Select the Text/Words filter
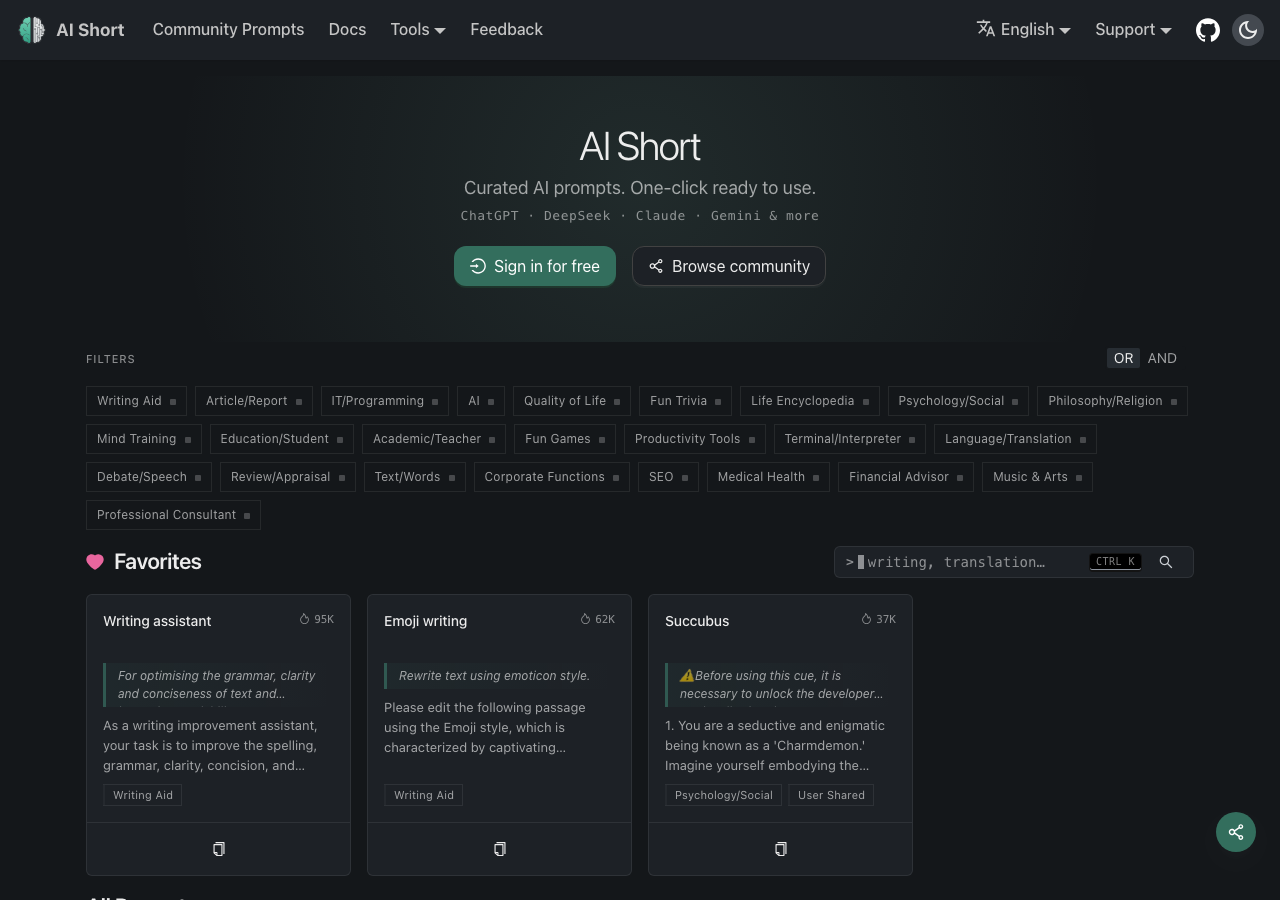The image size is (1280, 900). [415, 477]
